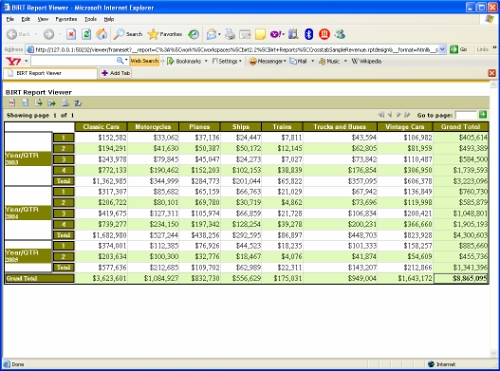The image size is (500, 371).
Task: Expand the Messenger dropdown in Yahoo toolbar
Action: tap(285, 61)
